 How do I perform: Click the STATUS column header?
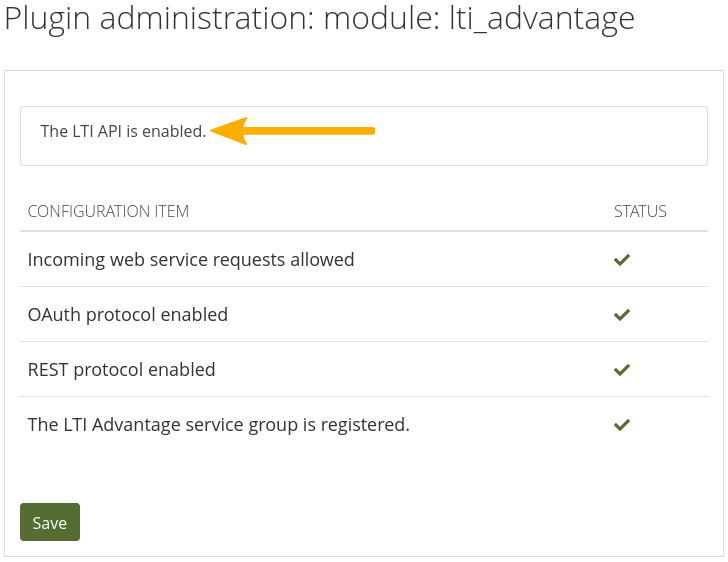pyautogui.click(x=640, y=212)
